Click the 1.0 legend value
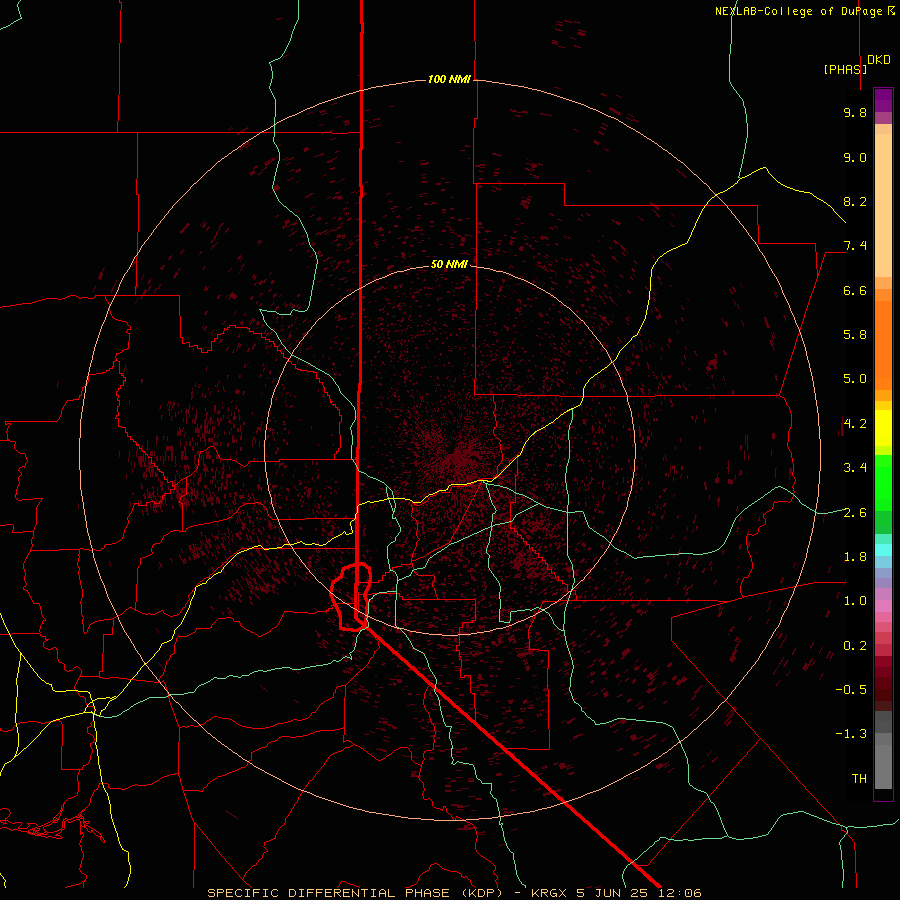The height and width of the screenshot is (900, 900). point(855,601)
